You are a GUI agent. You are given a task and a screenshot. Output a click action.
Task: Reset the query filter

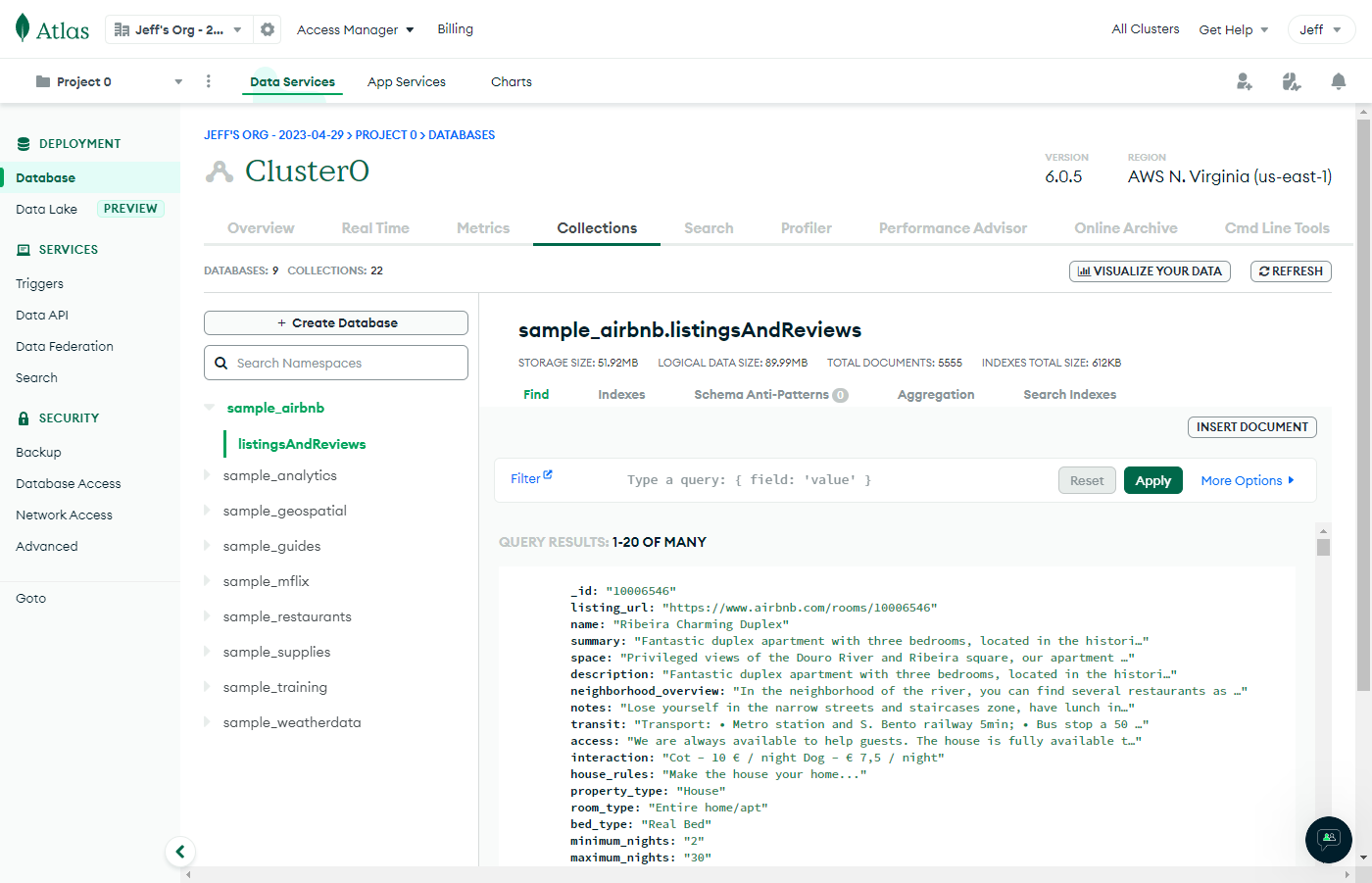tap(1087, 480)
